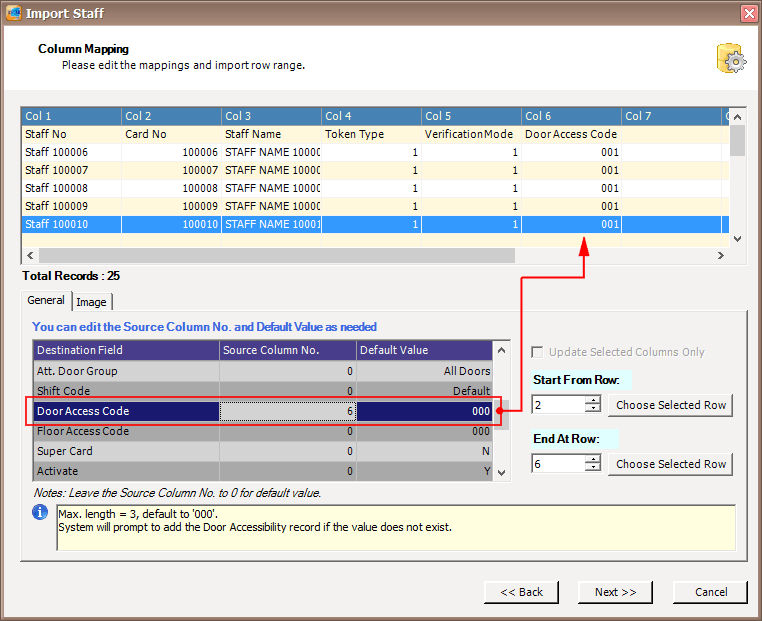
Task: Increase the Start From Row value
Action: [593, 400]
